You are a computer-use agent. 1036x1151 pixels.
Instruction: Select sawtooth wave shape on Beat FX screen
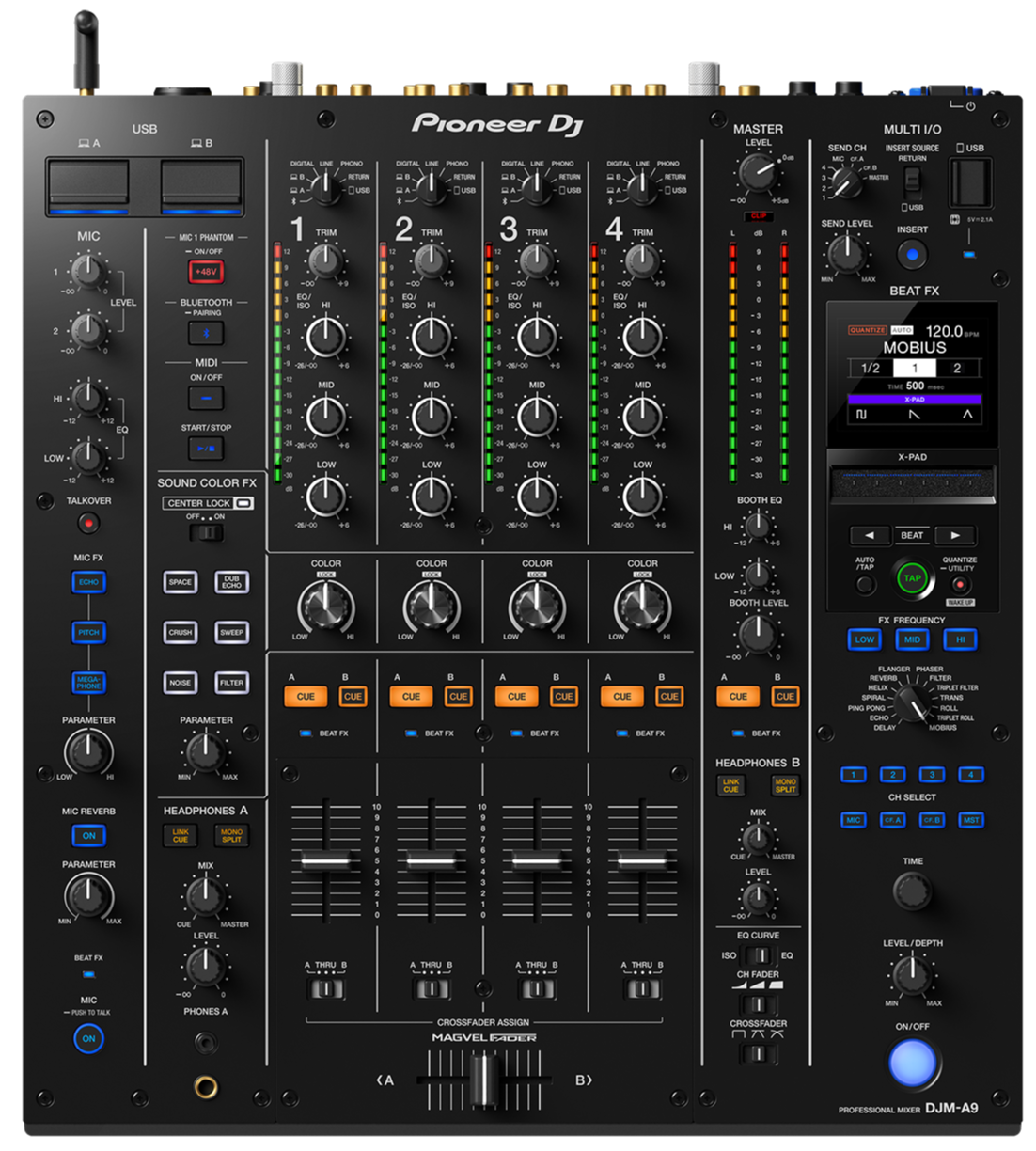tap(915, 414)
